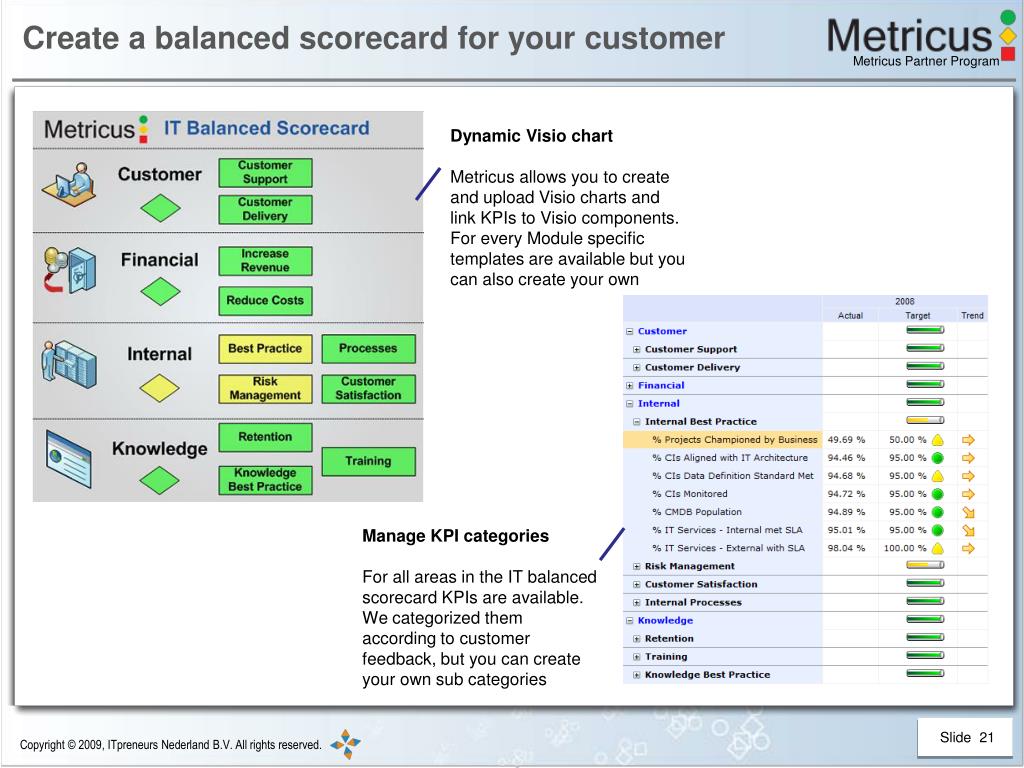Click yellow triangle status for % Projects Championed by Business
This screenshot has width=1024, height=768.
938,440
